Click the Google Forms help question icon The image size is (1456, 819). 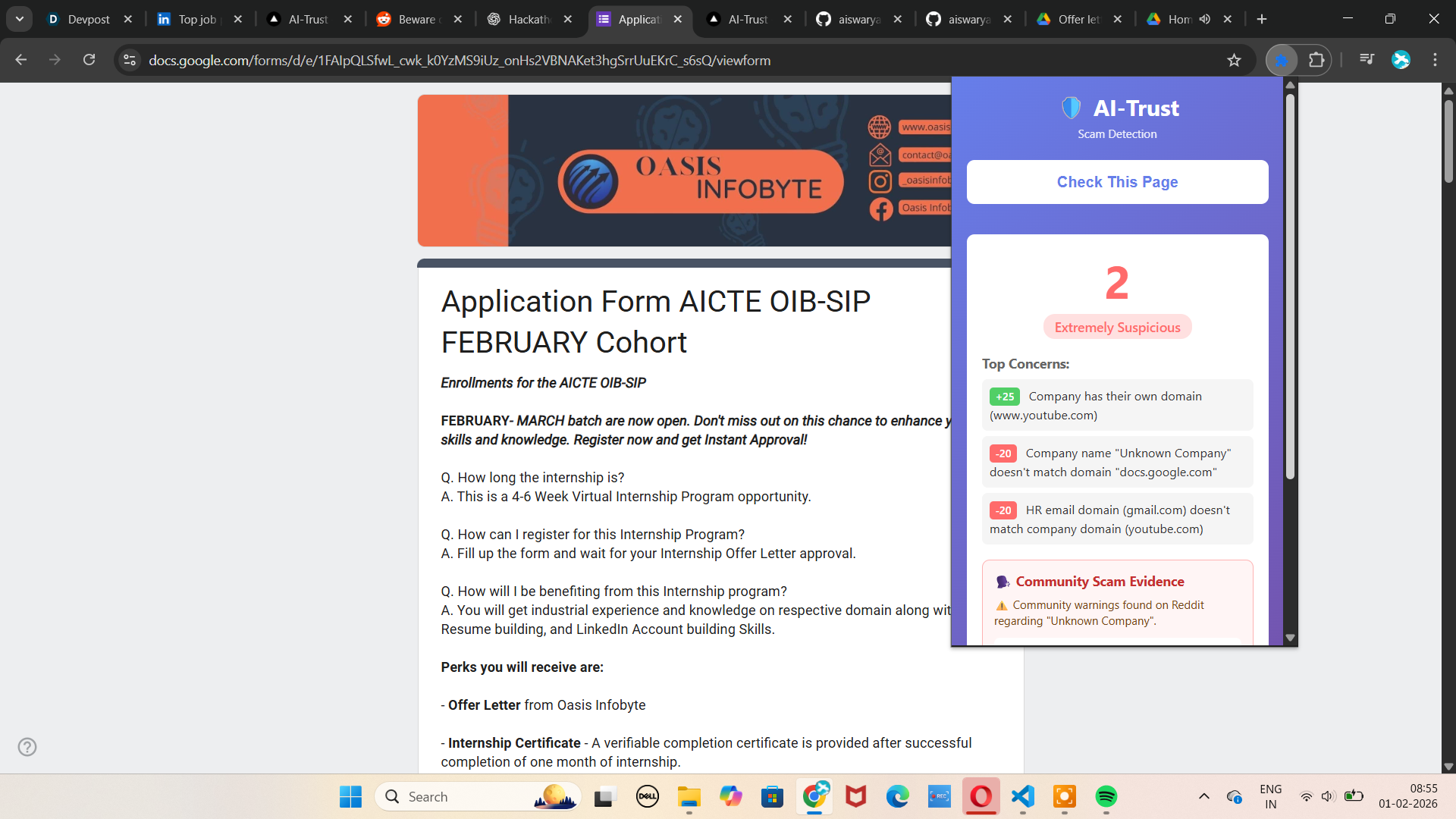pos(27,747)
